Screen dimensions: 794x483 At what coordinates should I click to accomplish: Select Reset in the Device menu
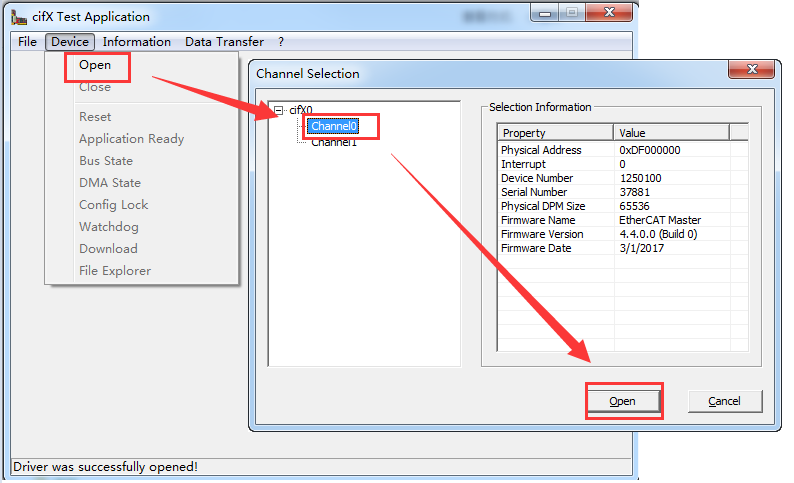coord(95,117)
